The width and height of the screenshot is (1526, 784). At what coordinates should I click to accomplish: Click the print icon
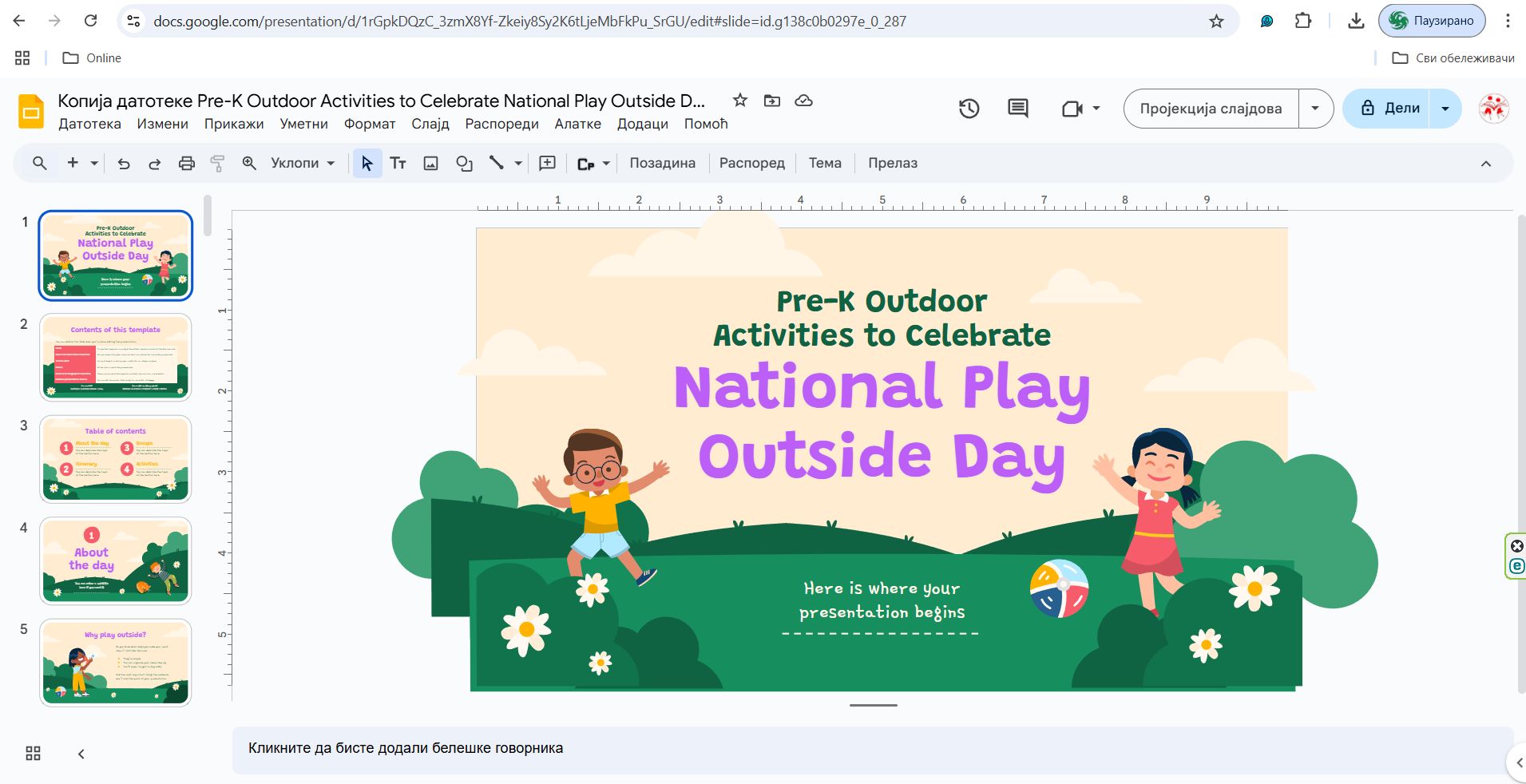(186, 164)
